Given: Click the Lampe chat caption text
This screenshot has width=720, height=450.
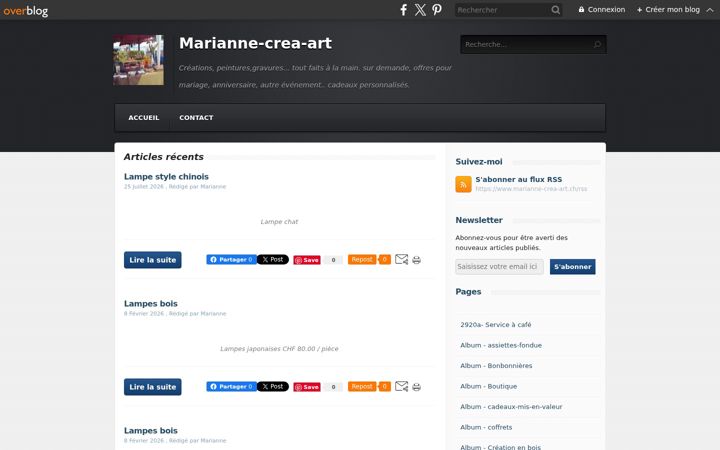Looking at the screenshot, I should (x=279, y=222).
